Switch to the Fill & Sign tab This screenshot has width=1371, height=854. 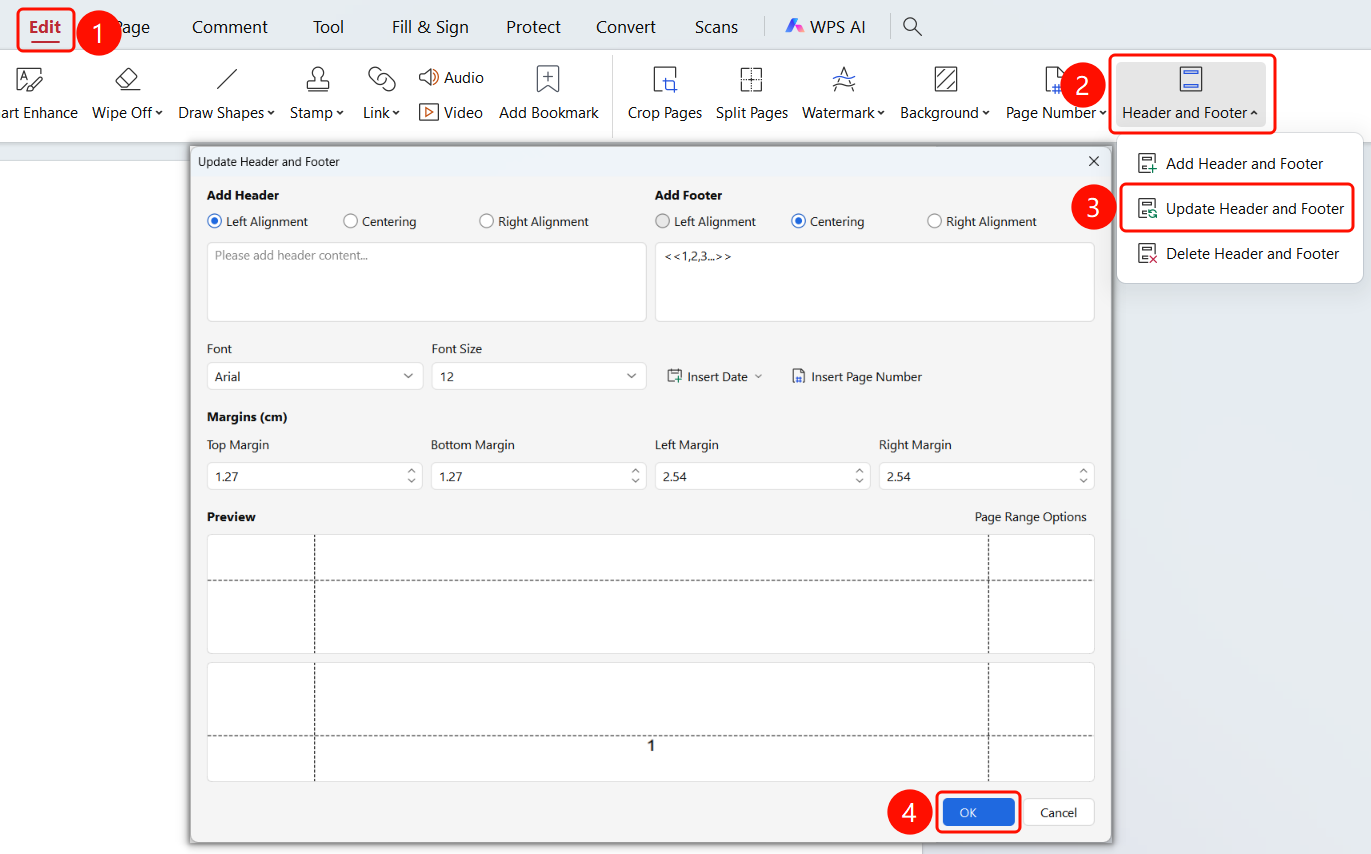[x=430, y=27]
